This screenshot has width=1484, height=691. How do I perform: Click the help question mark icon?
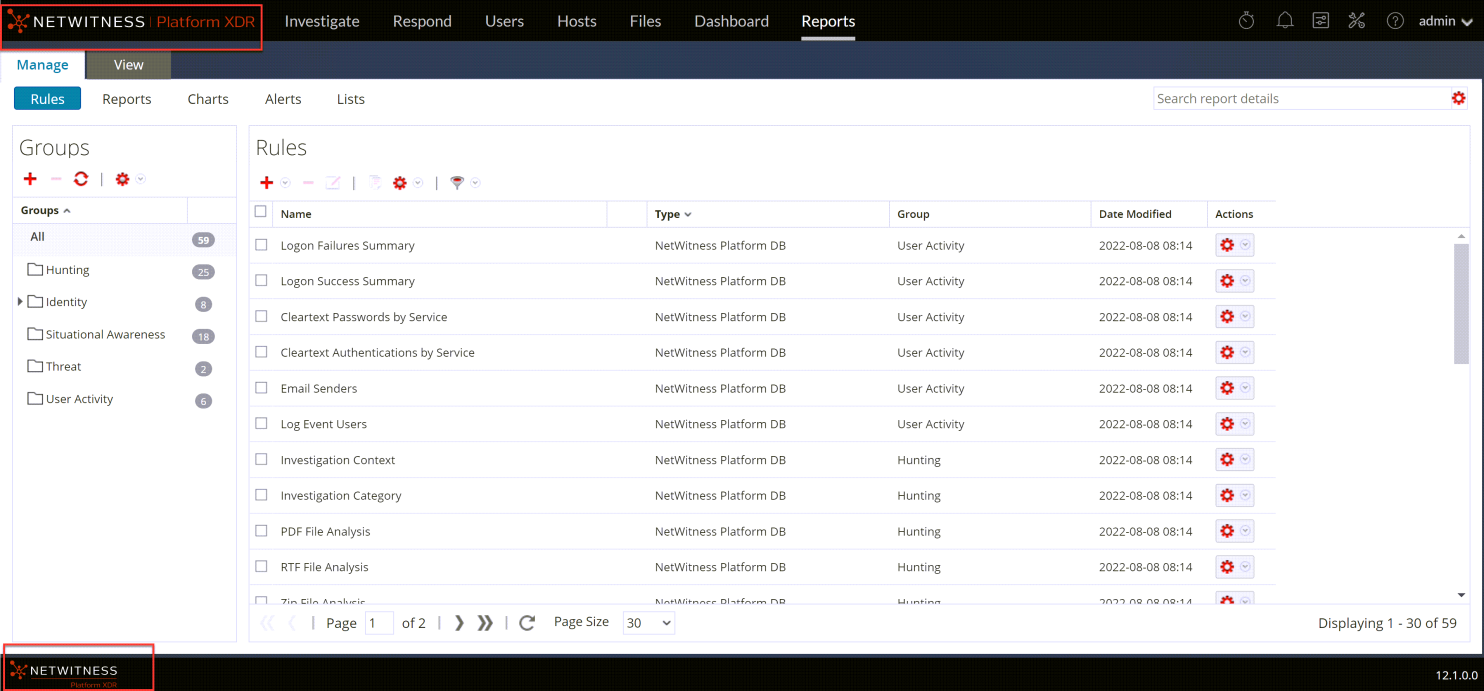pyautogui.click(x=1394, y=19)
